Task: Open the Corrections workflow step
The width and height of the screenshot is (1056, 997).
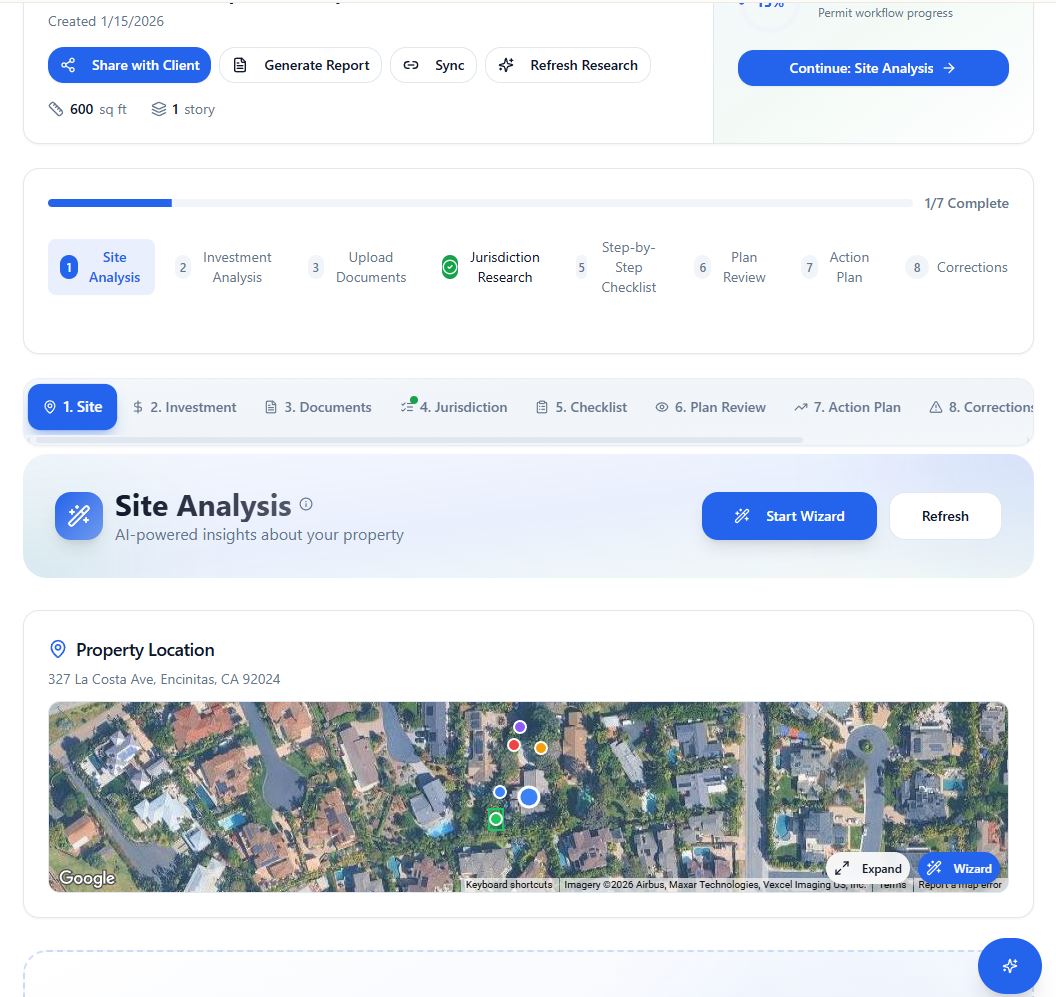Action: coord(958,267)
